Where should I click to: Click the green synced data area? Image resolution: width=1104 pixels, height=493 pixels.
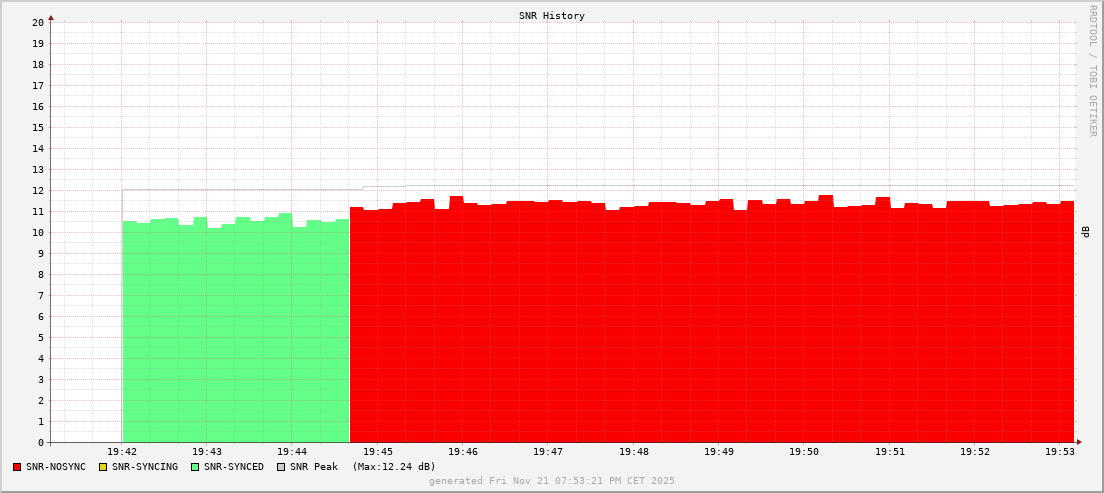(236, 330)
